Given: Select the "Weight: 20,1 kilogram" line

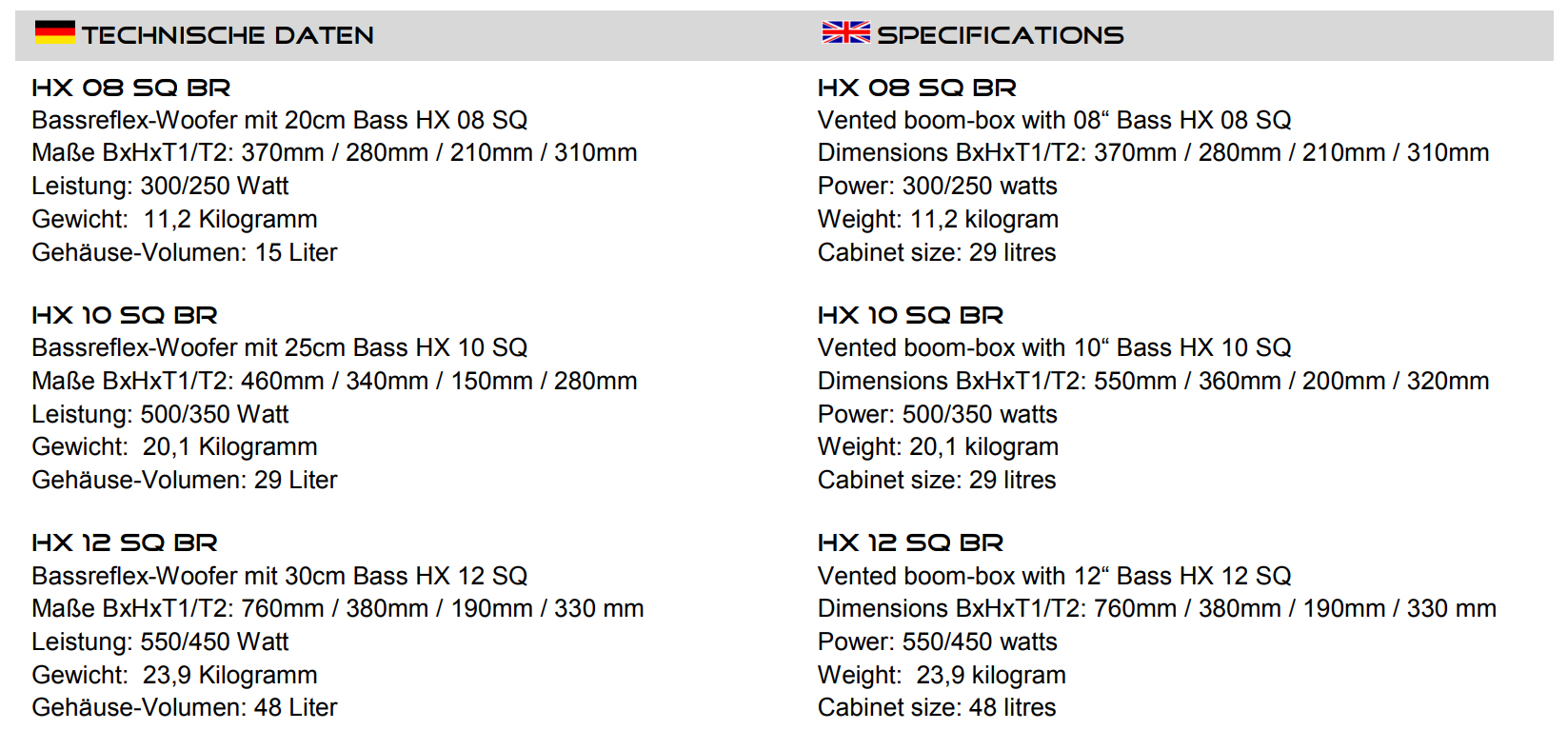Looking at the screenshot, I should coord(938,446).
